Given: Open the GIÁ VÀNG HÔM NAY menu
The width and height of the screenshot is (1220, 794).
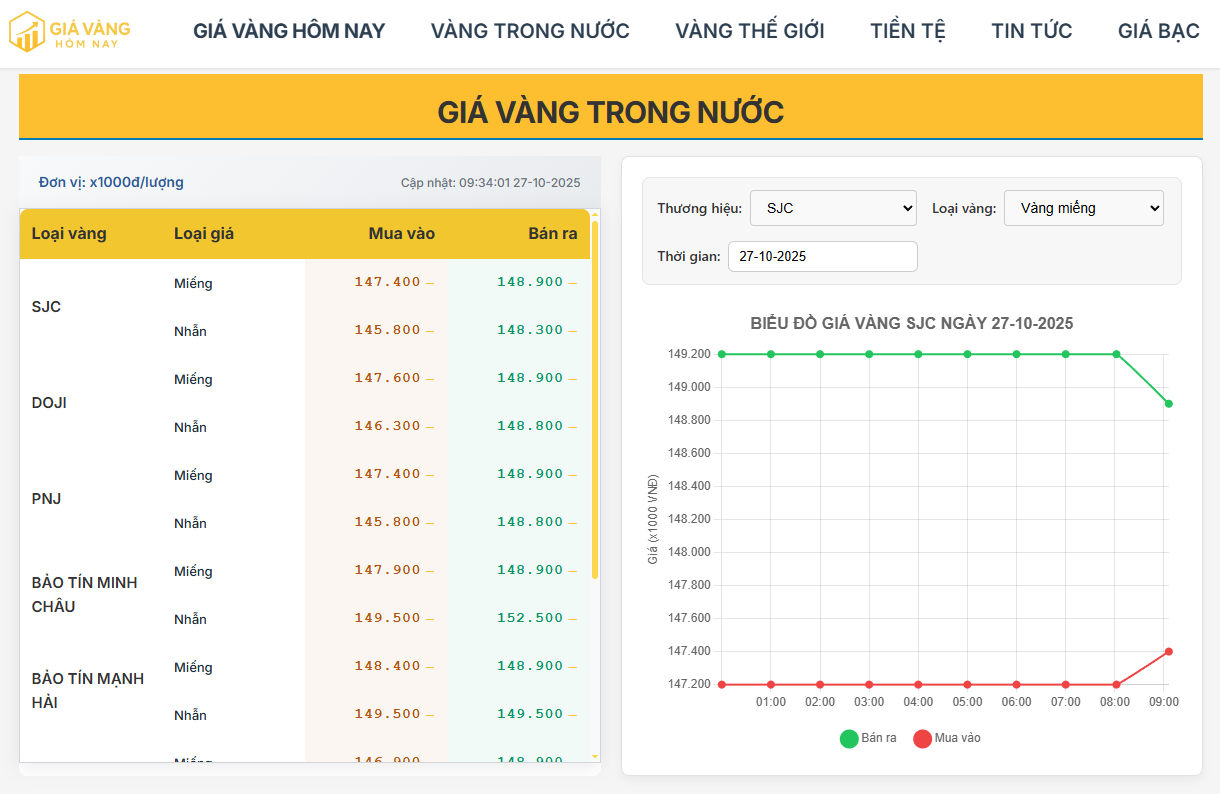Looking at the screenshot, I should point(289,31).
